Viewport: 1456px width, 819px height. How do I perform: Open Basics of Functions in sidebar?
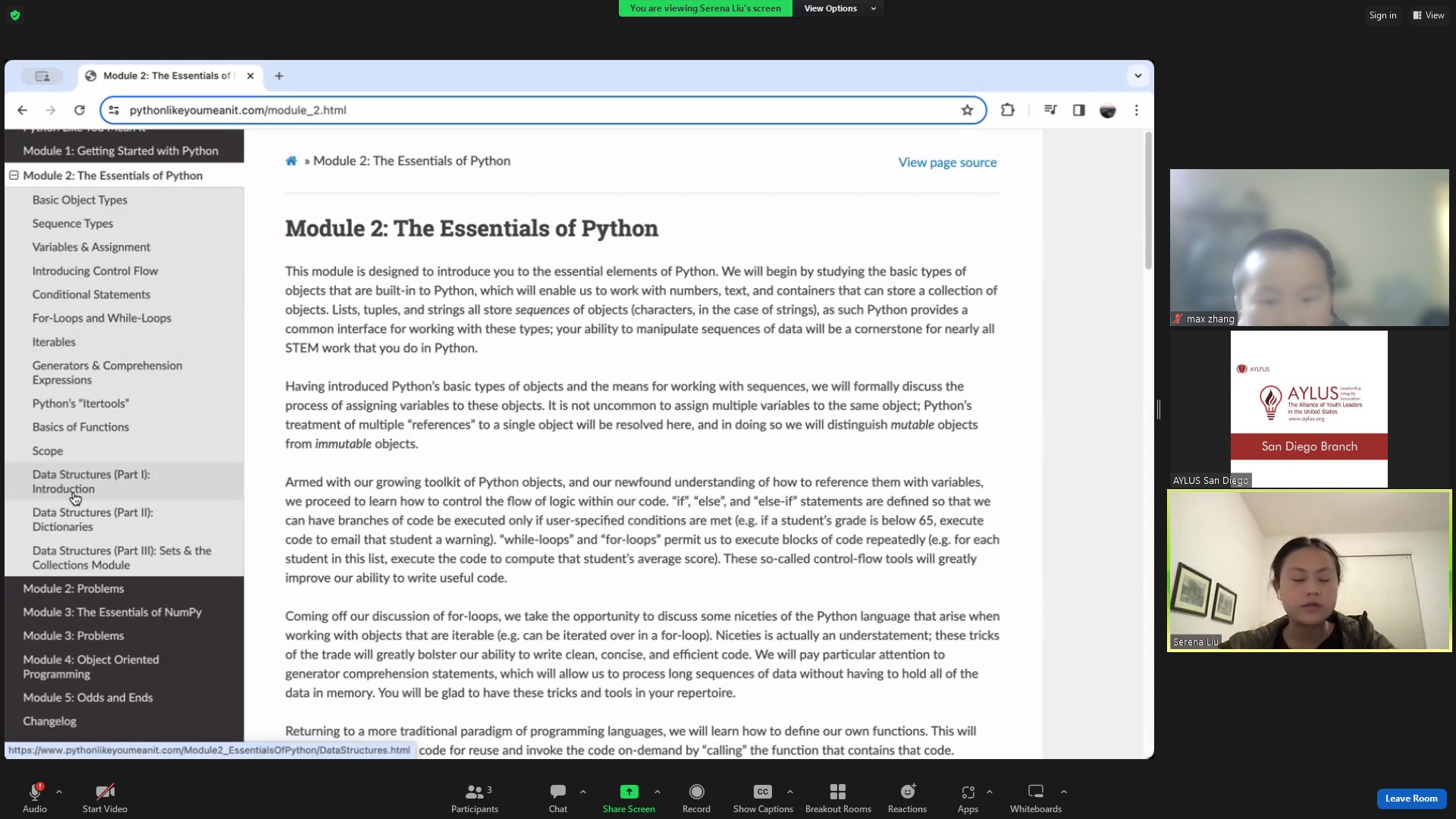80,427
